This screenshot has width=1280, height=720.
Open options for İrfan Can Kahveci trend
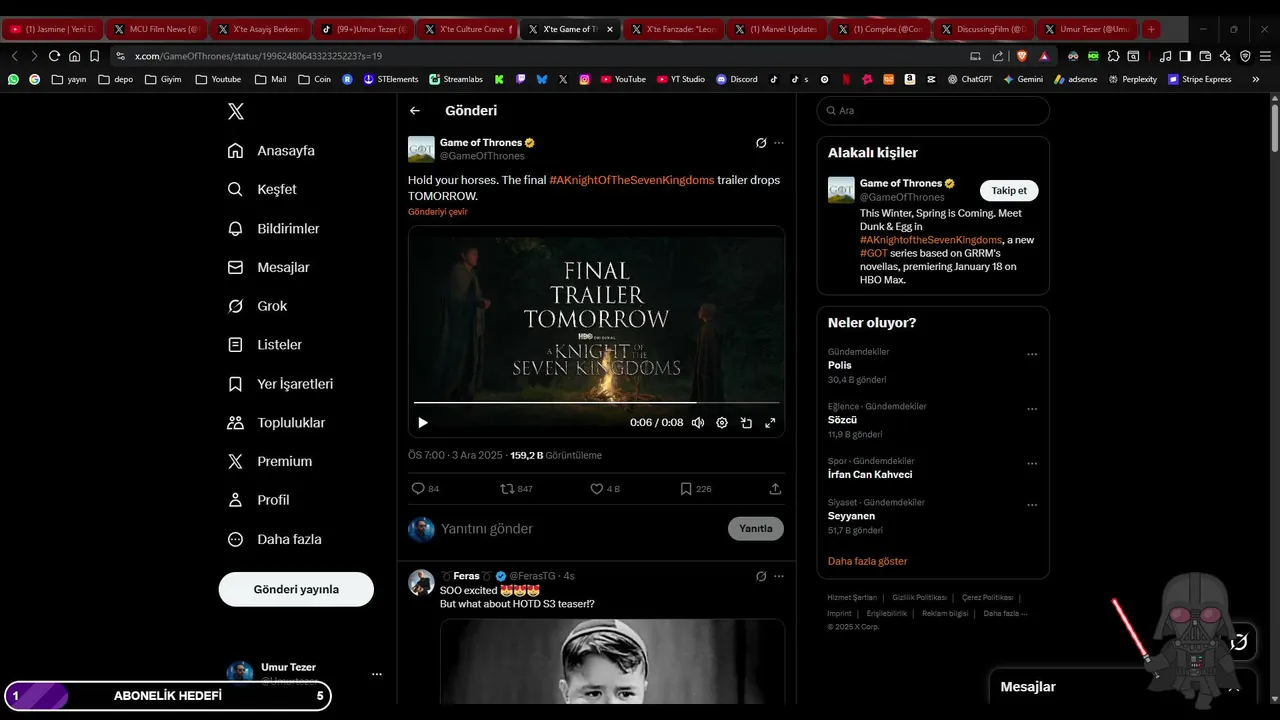point(1032,464)
